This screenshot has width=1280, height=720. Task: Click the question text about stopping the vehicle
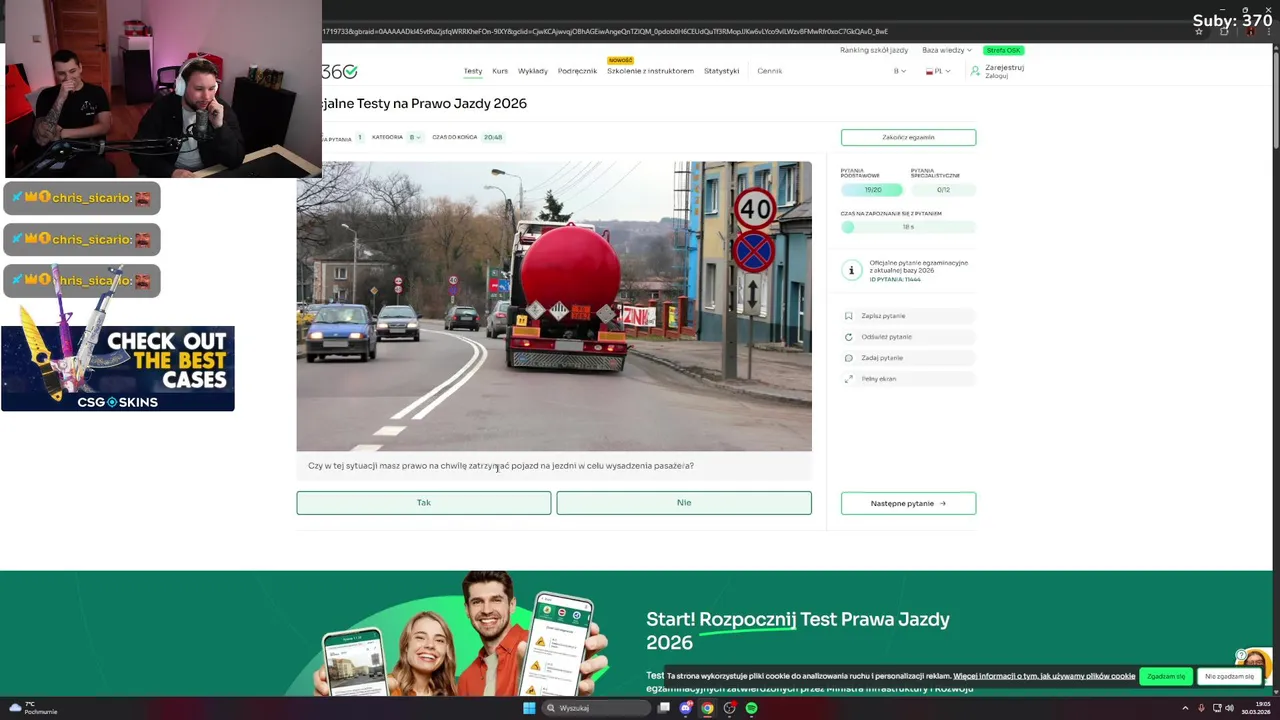[501, 466]
